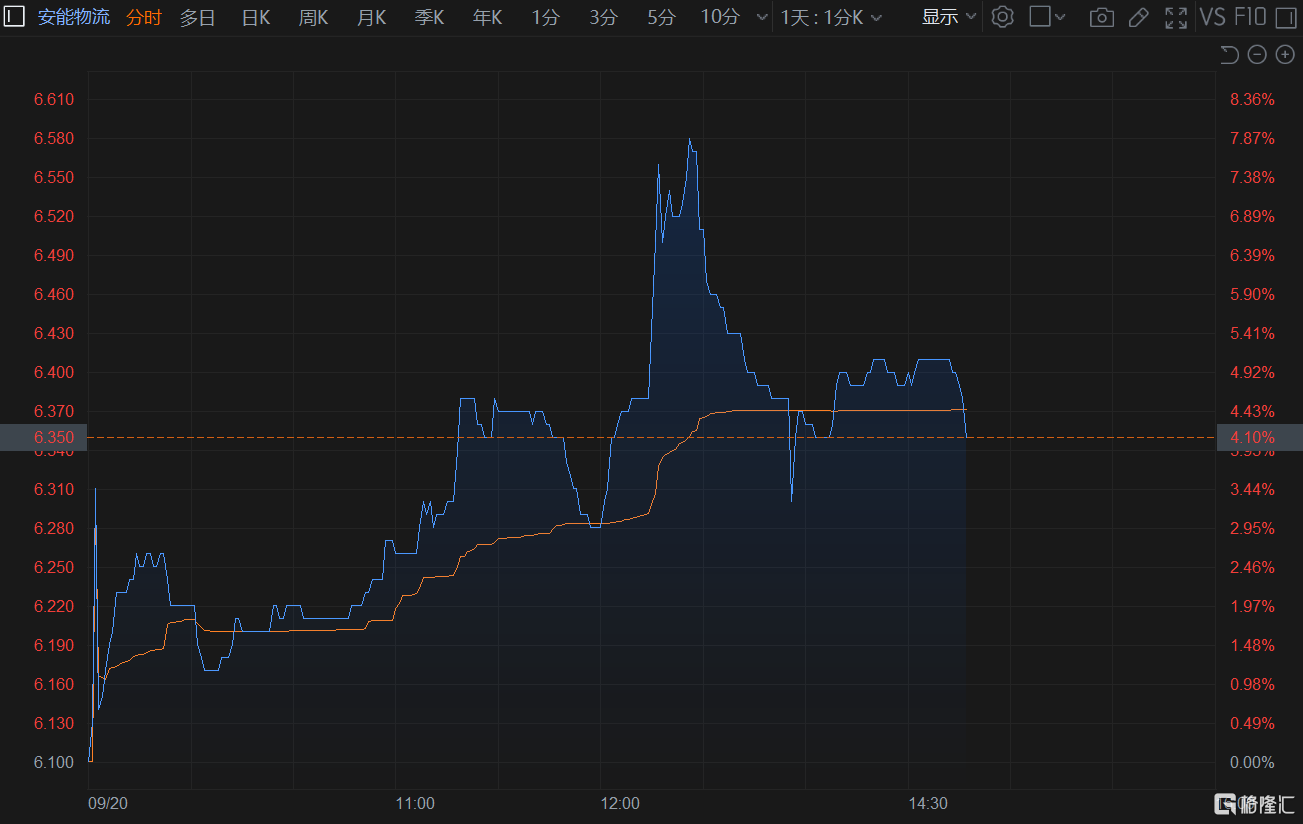Switch to 5分 interval tab
This screenshot has width=1303, height=824.
(x=661, y=17)
